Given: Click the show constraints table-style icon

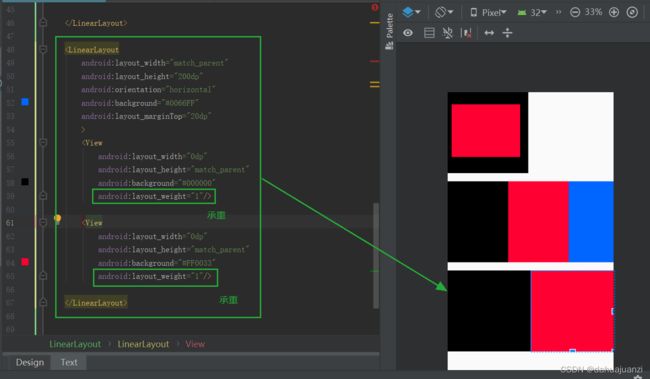Looking at the screenshot, I should tap(429, 33).
